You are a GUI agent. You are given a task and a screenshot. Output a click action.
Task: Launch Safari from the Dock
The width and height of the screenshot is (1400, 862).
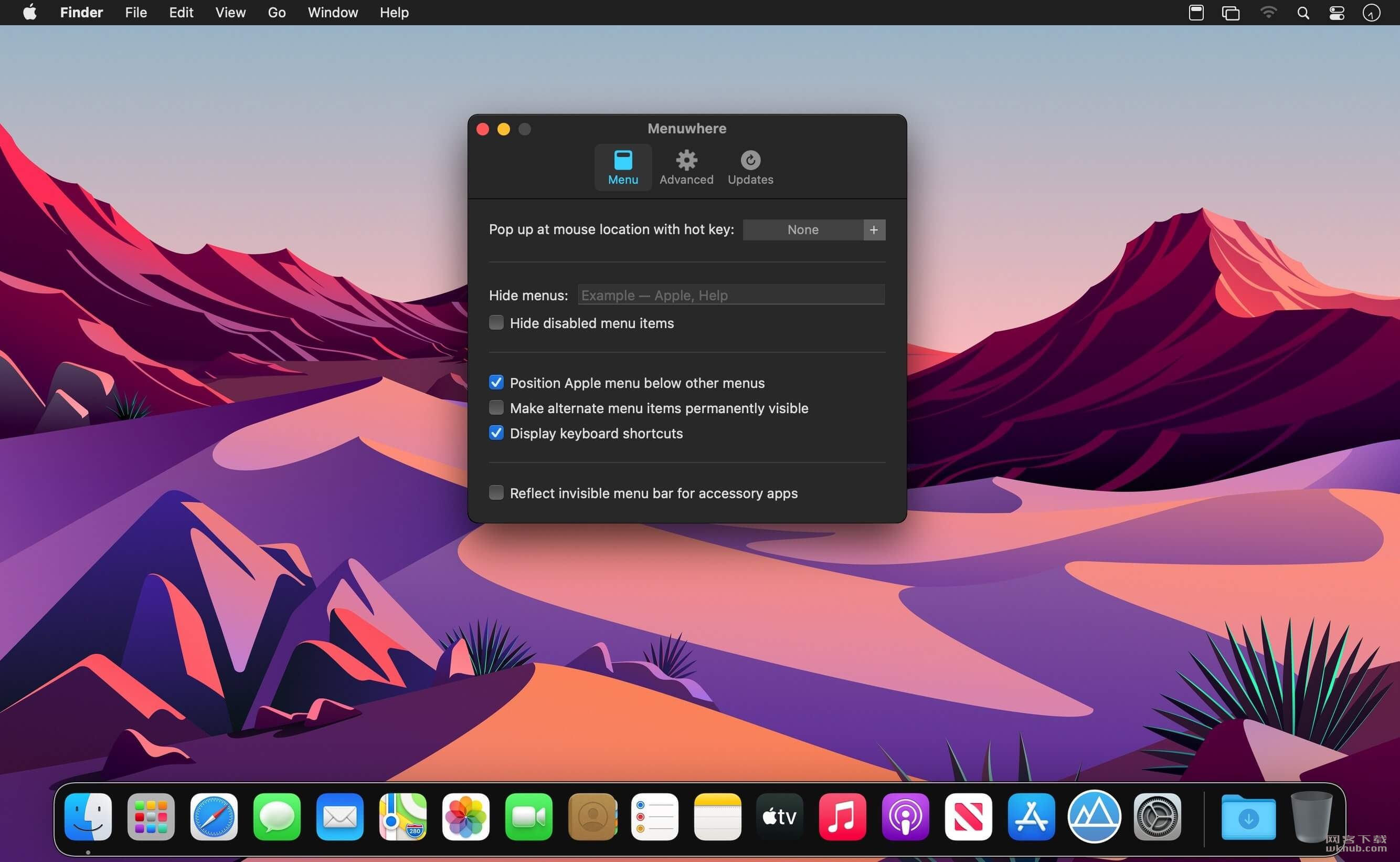point(214,816)
